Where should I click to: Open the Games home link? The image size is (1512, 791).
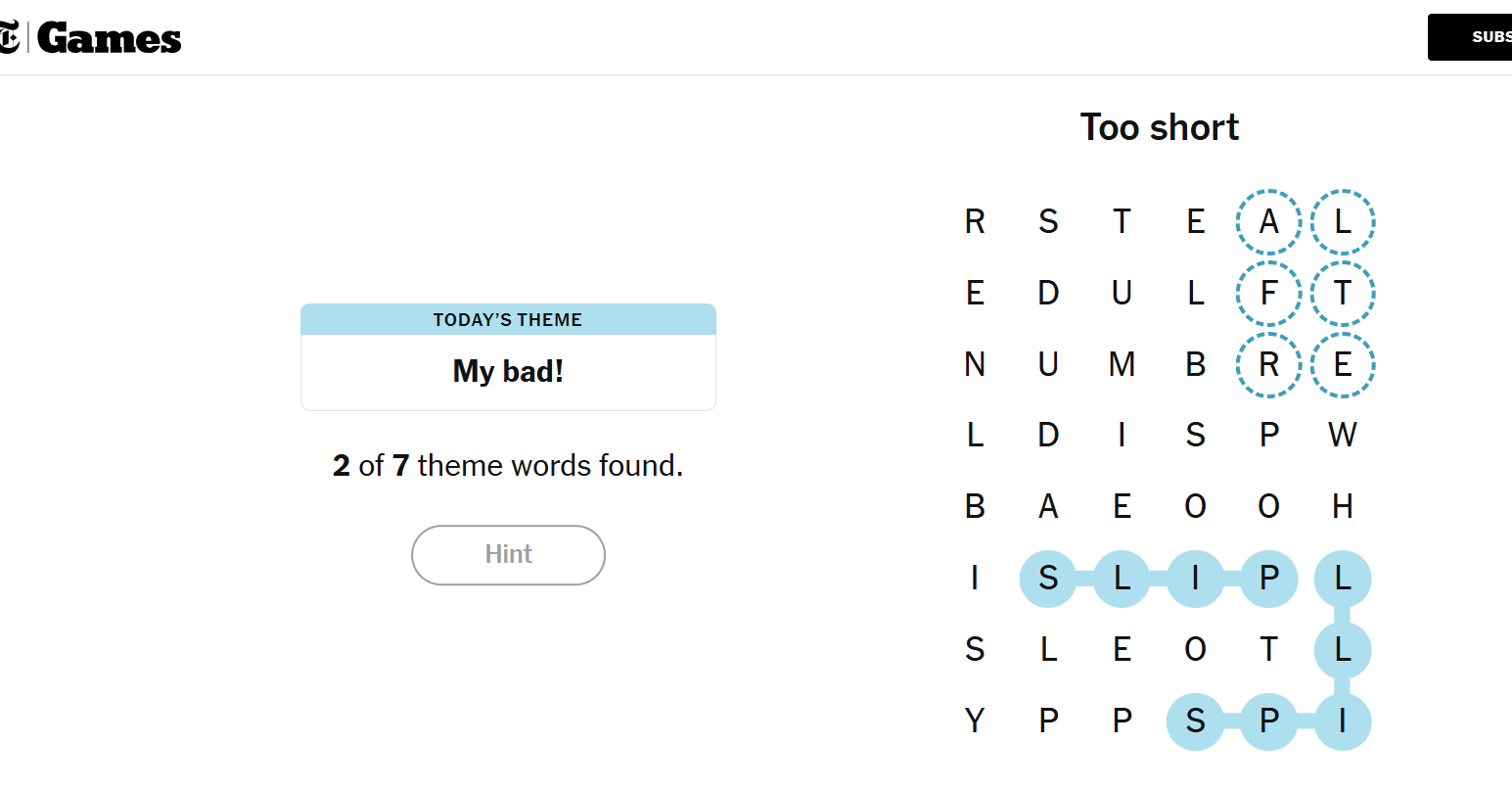click(x=109, y=39)
